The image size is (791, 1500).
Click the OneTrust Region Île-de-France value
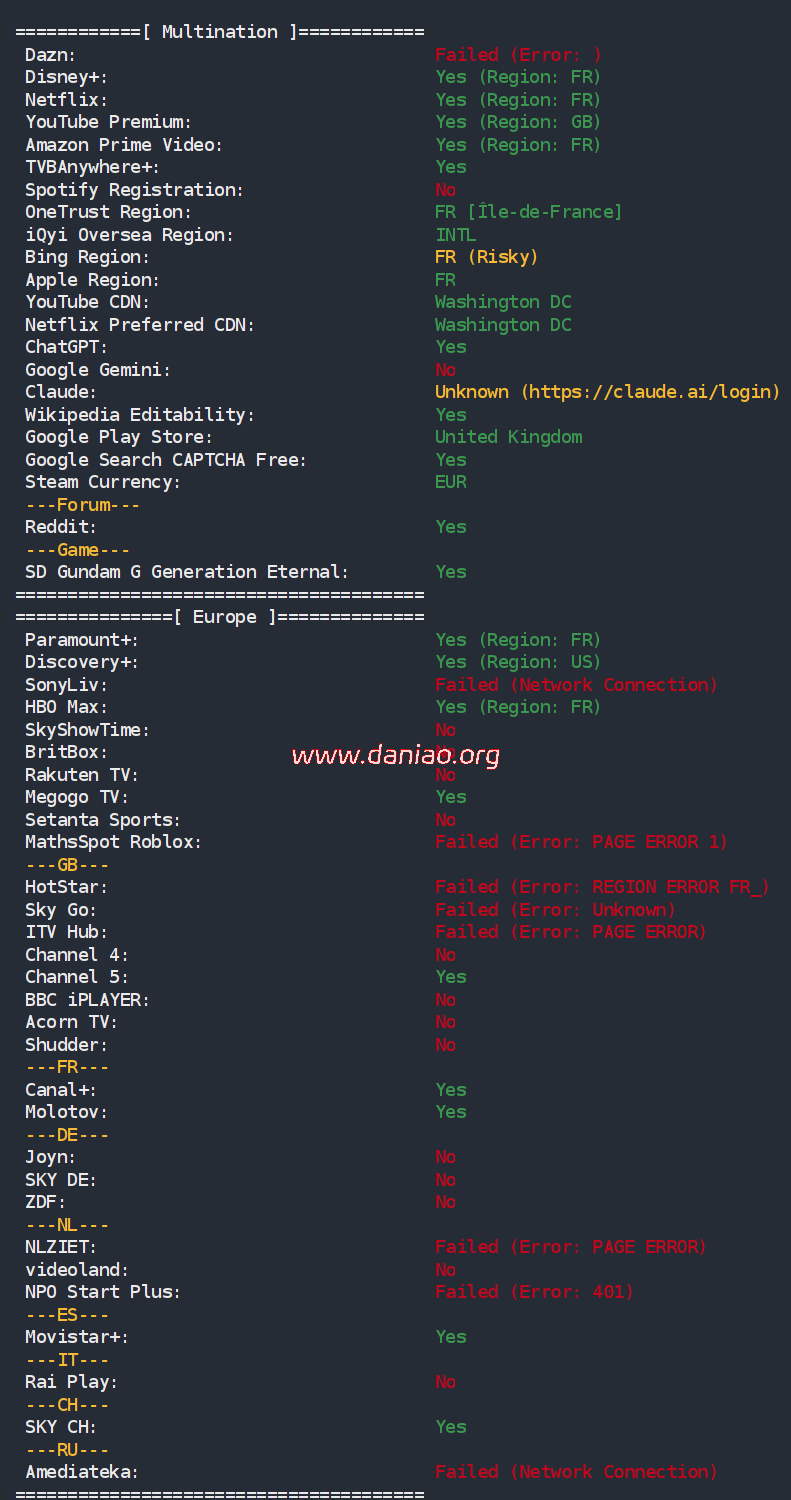[x=528, y=212]
